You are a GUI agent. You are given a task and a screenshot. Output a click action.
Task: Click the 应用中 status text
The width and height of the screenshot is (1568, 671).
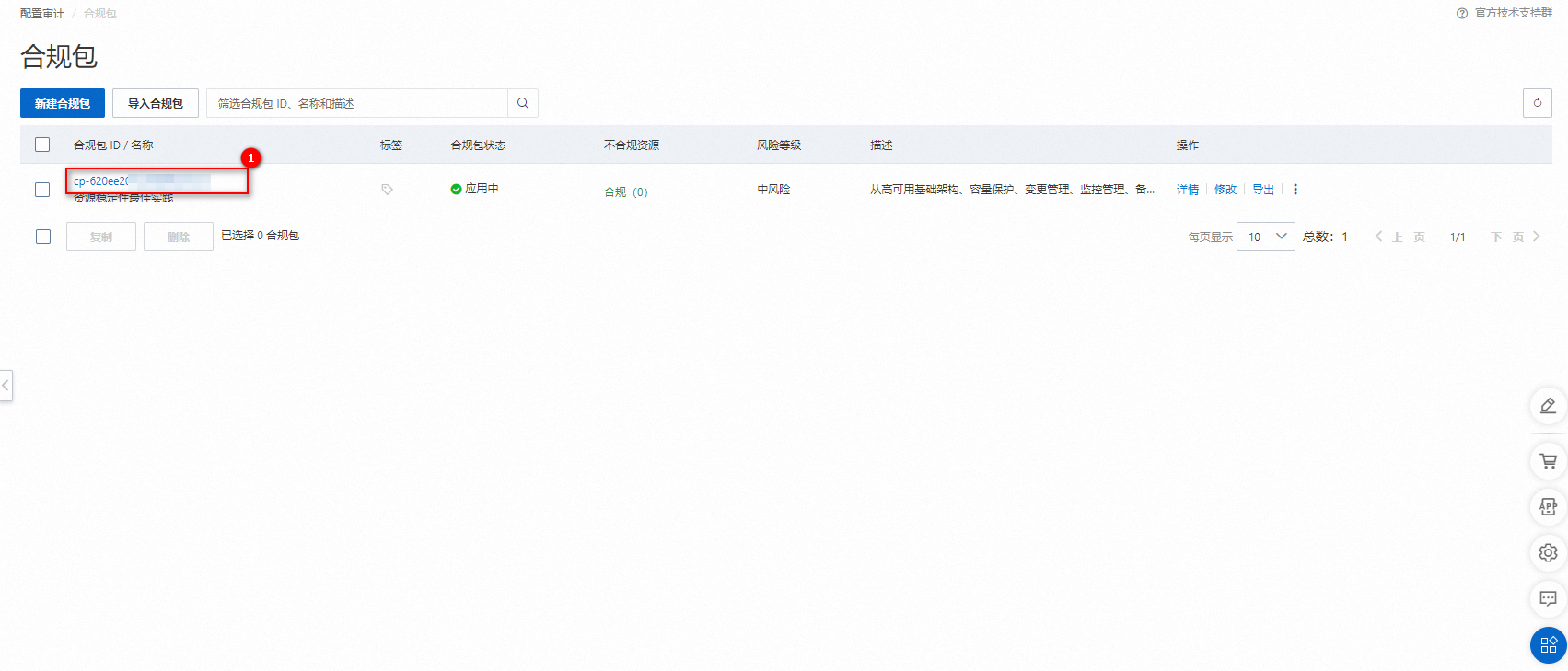tap(482, 189)
